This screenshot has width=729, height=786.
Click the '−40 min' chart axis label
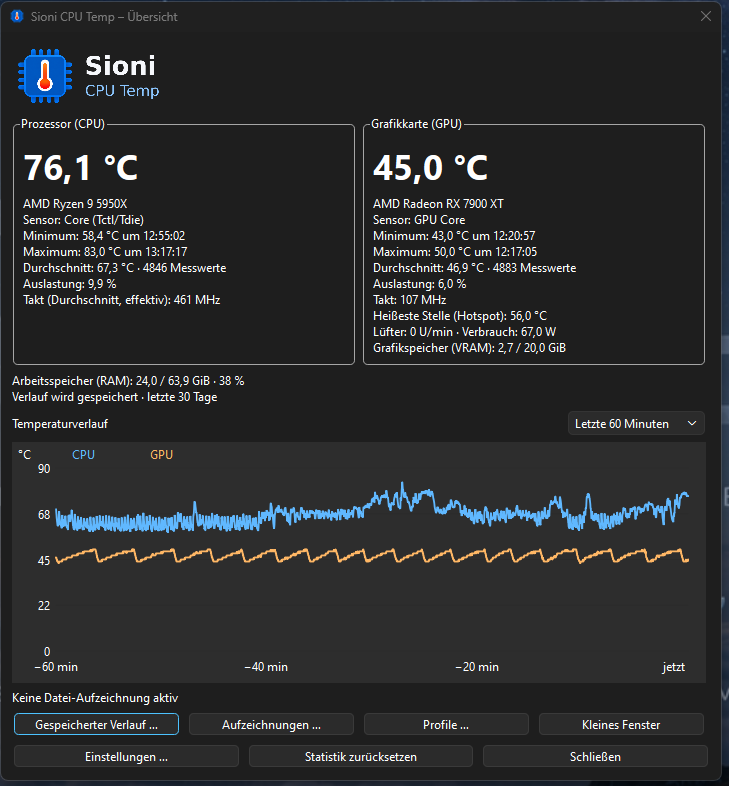pos(266,667)
